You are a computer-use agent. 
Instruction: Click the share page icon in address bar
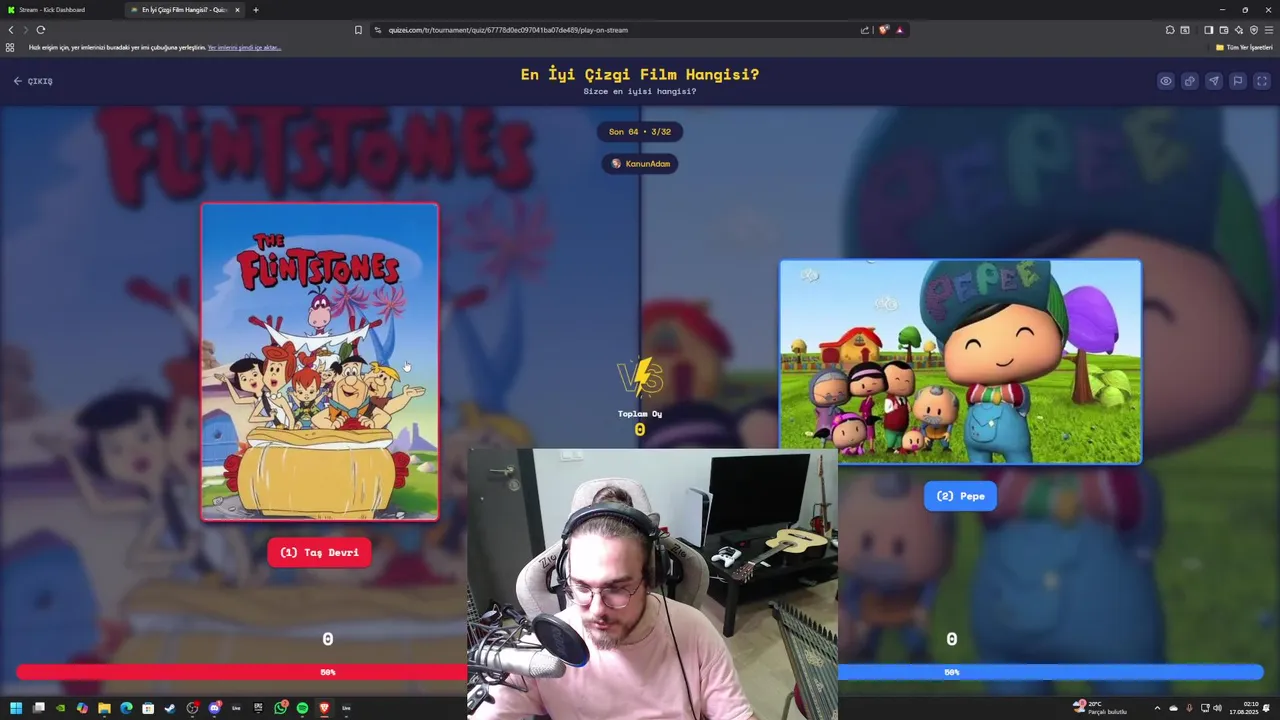(x=865, y=30)
